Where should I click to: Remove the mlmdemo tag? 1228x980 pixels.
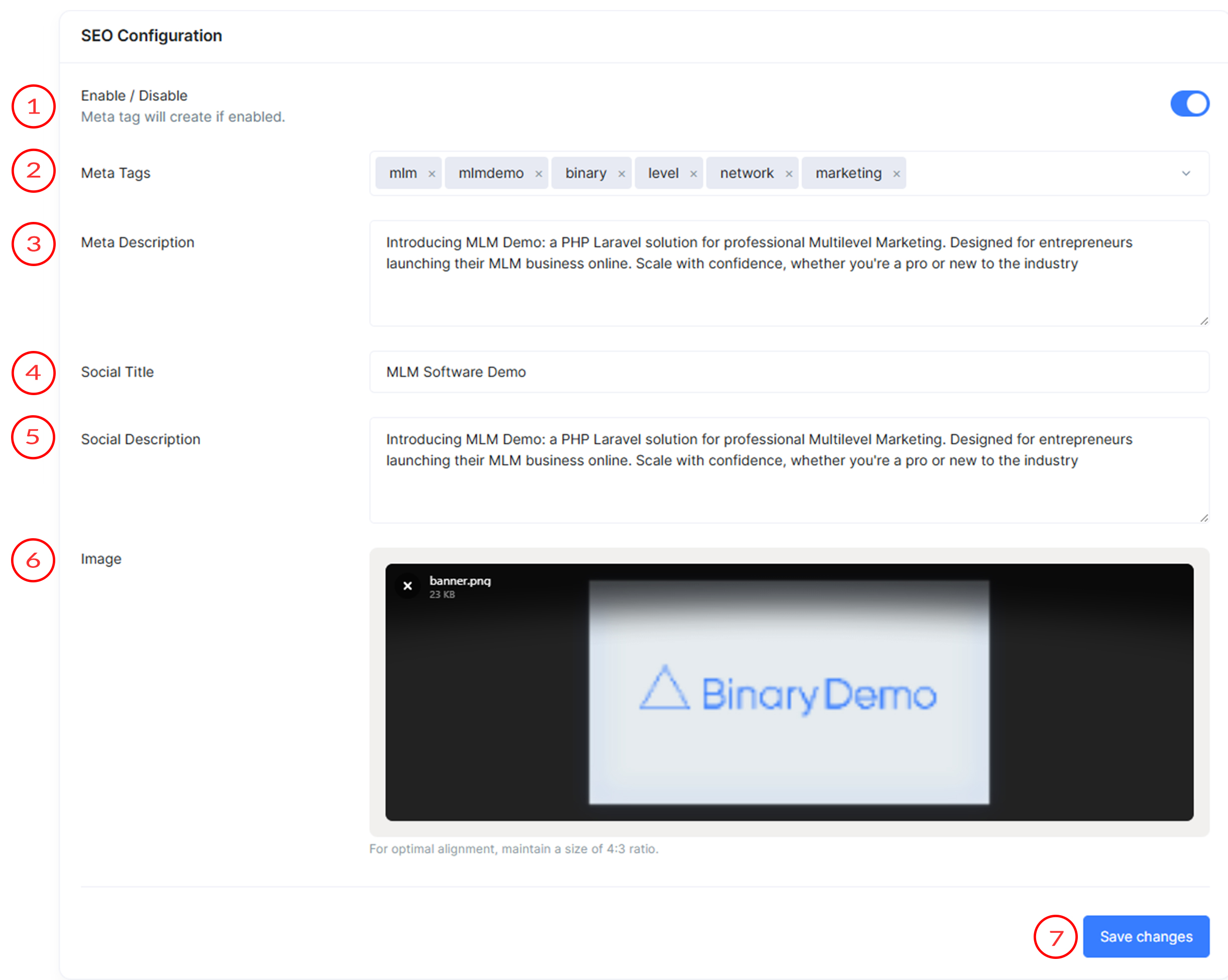(538, 174)
